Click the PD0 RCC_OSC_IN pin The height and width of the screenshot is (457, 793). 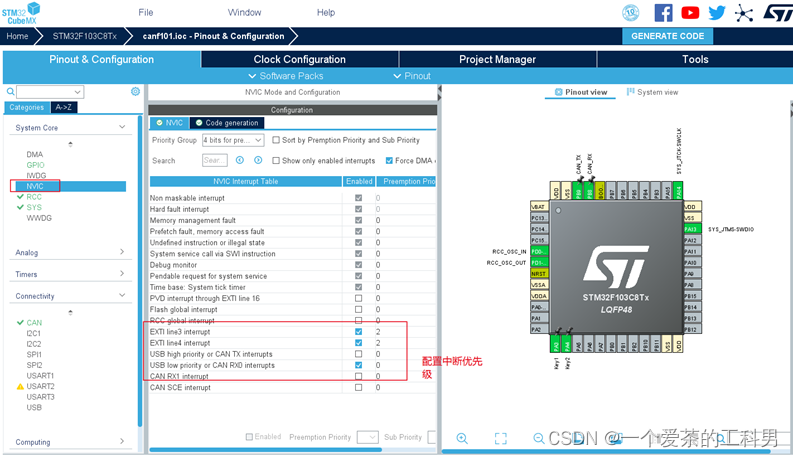tap(539, 251)
